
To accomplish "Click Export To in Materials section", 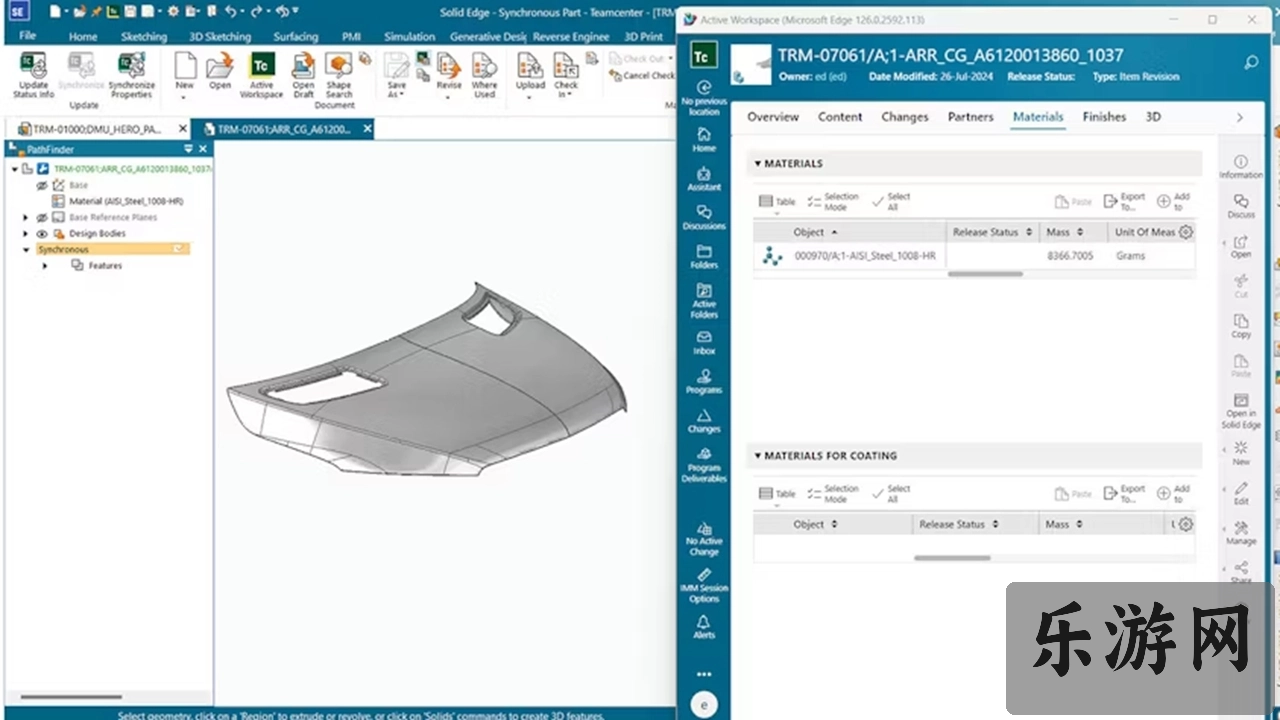I will pos(1125,201).
